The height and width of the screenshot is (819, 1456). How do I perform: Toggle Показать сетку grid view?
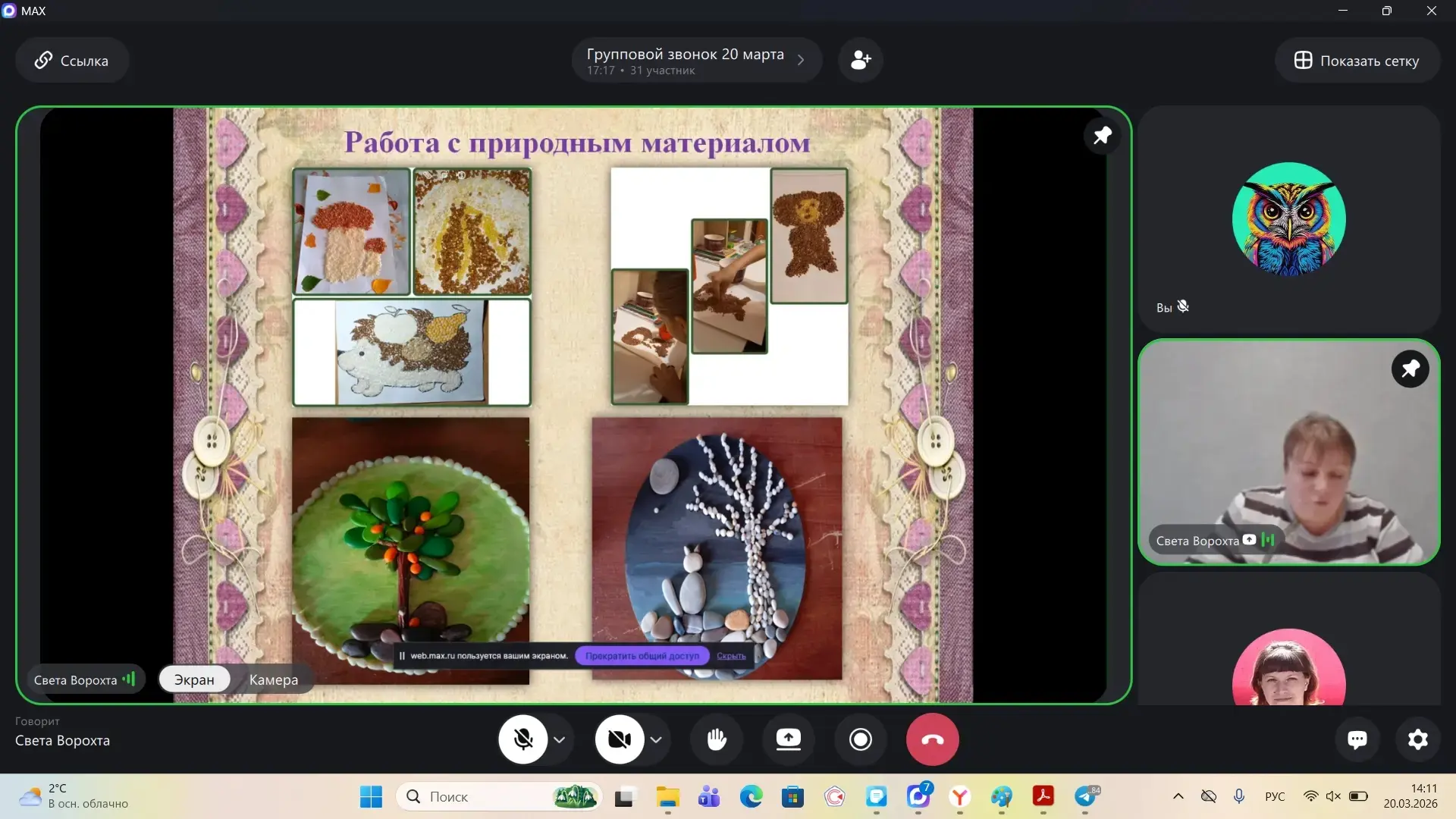pyautogui.click(x=1357, y=61)
